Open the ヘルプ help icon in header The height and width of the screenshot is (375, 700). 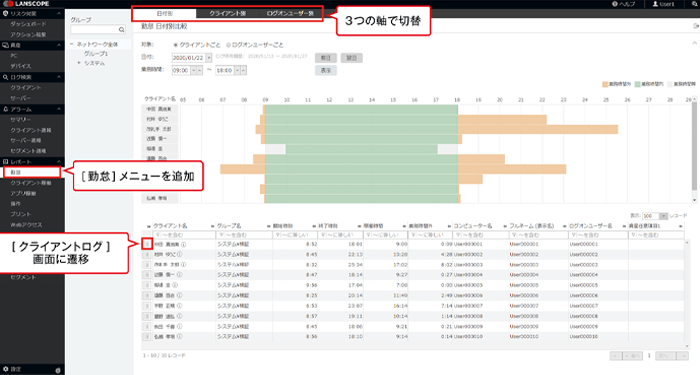point(615,4)
